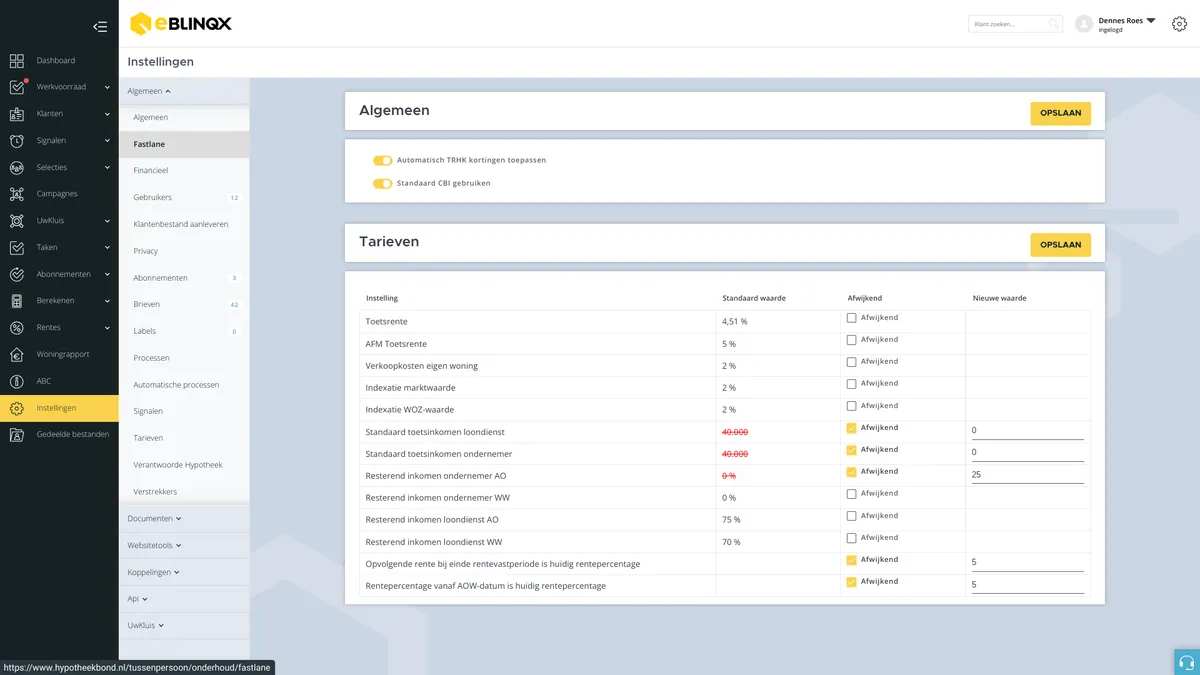Click the ABC info icon
This screenshot has width=1200, height=675.
pos(17,381)
